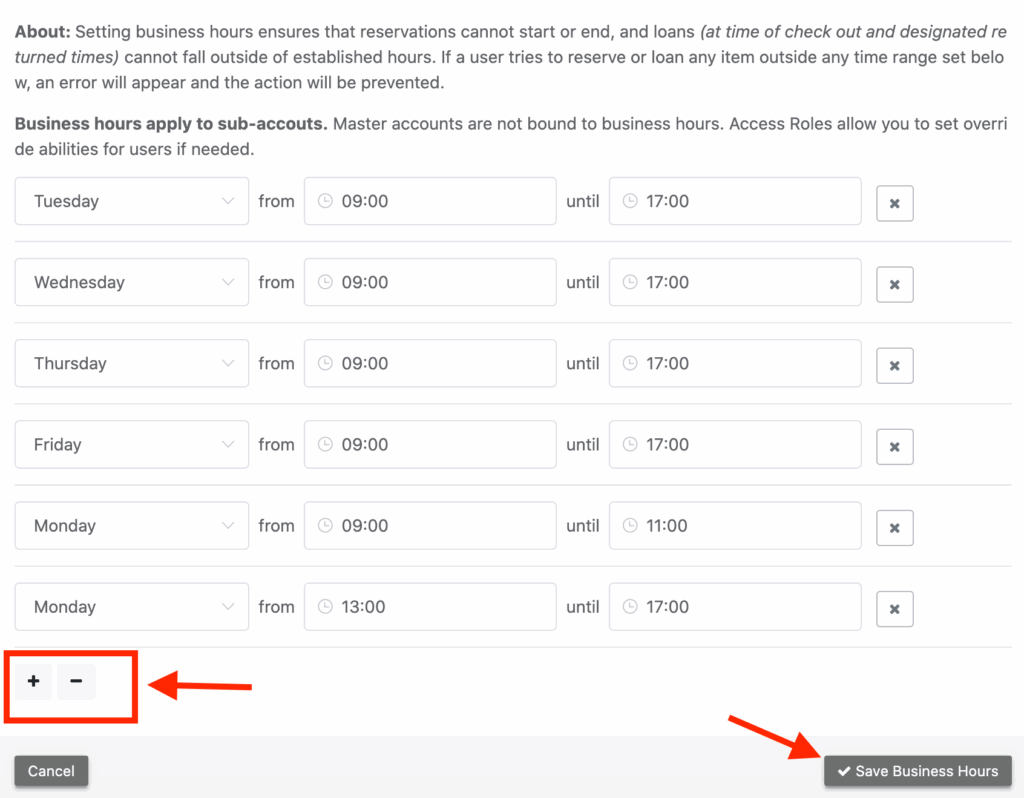The height and width of the screenshot is (798, 1024).
Task: Remove the second Monday row ending 17:00
Action: coord(894,609)
